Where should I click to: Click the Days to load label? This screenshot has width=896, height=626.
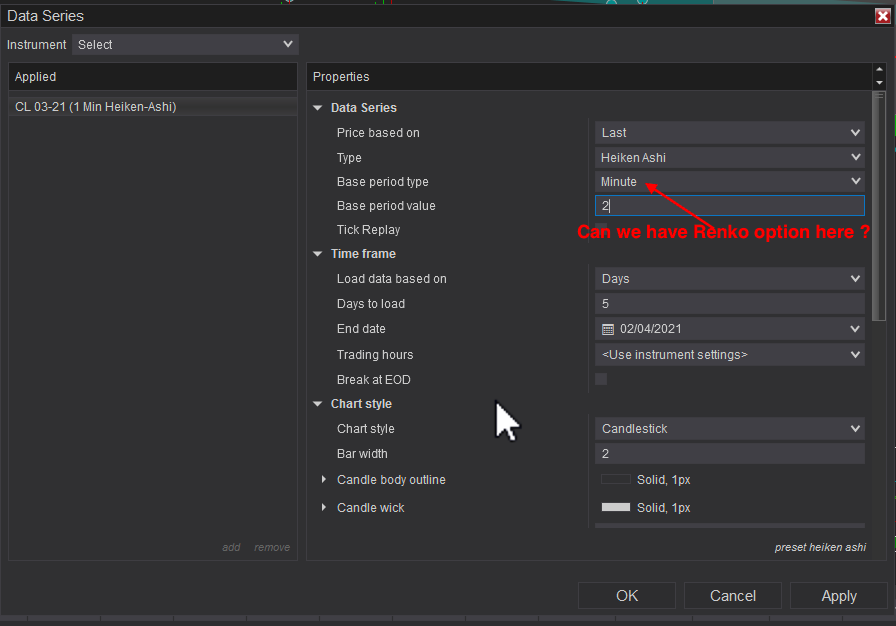point(371,304)
